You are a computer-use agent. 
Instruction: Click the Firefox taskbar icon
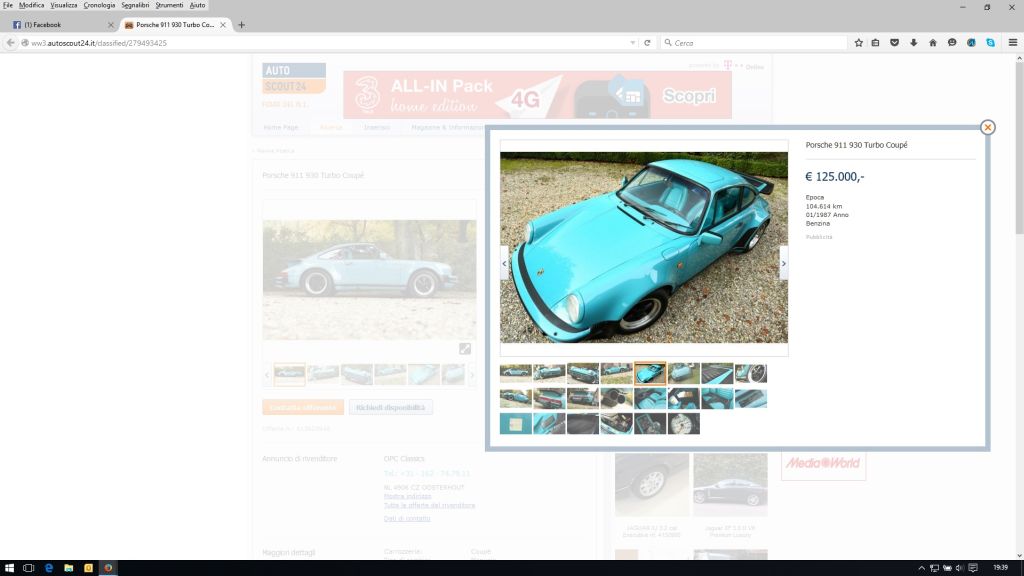click(x=108, y=568)
